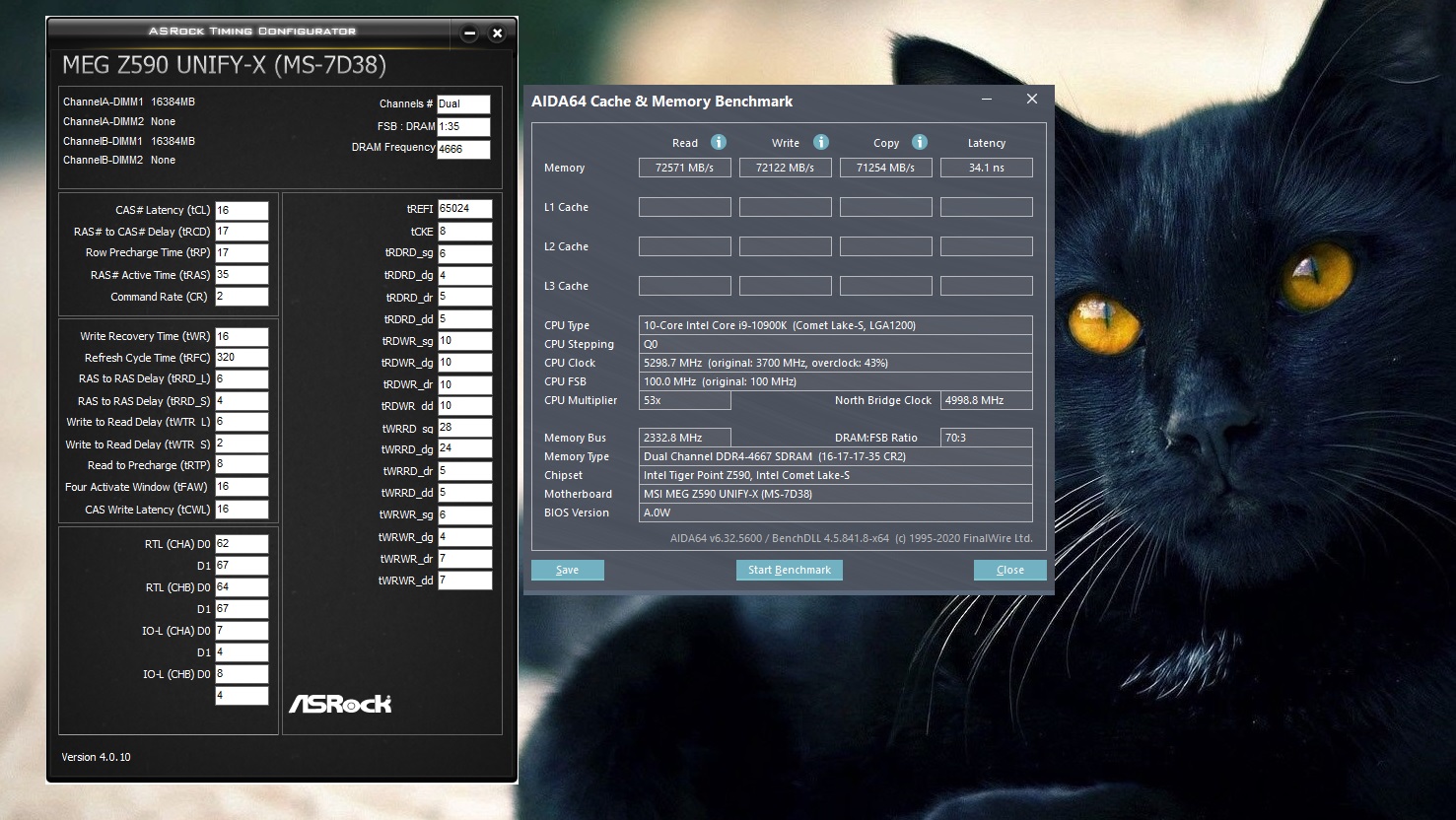The height and width of the screenshot is (820, 1456).
Task: Select the tCKE value field
Action: point(464,232)
